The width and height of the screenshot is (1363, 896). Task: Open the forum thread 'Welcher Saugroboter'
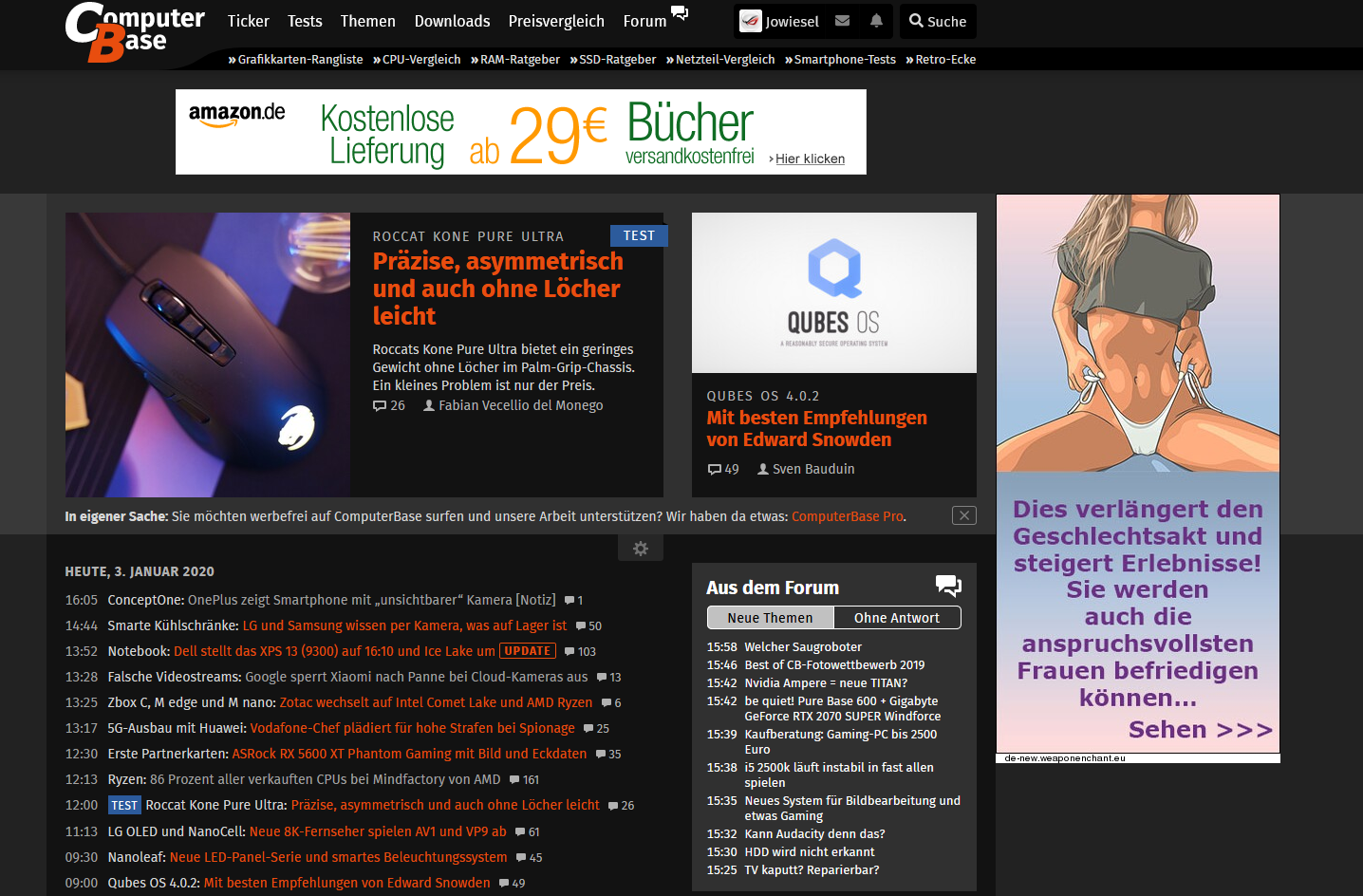point(803,647)
